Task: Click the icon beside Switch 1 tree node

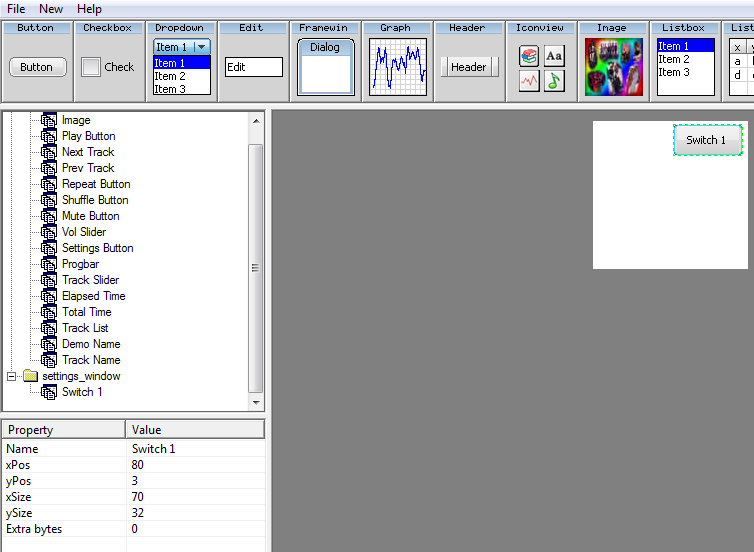Action: (x=49, y=392)
